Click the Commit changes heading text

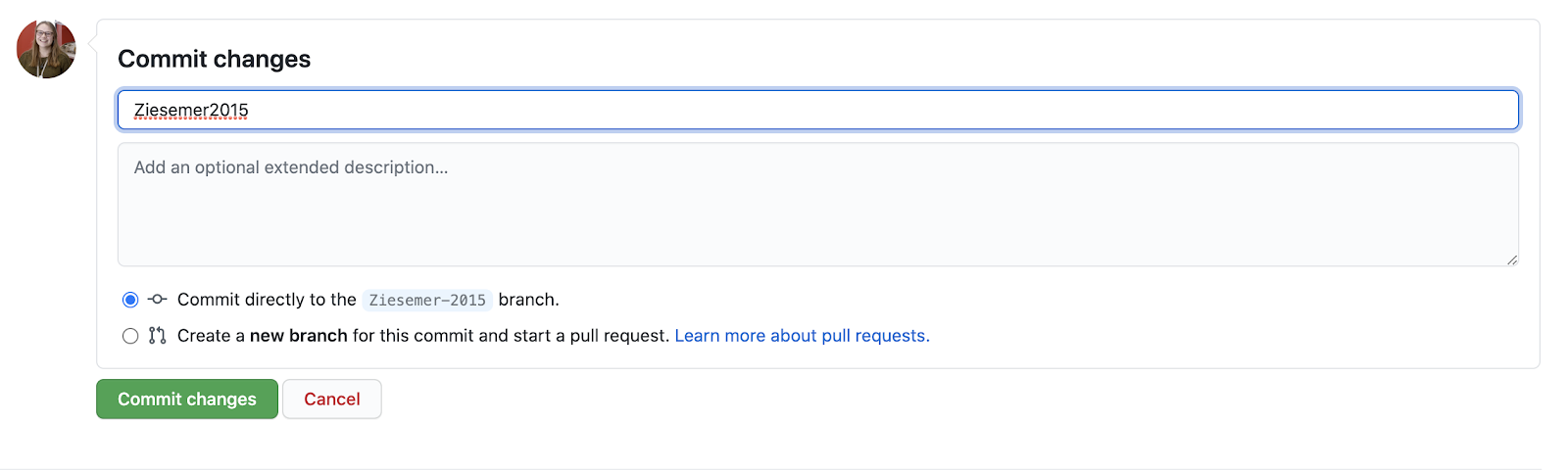[x=215, y=59]
